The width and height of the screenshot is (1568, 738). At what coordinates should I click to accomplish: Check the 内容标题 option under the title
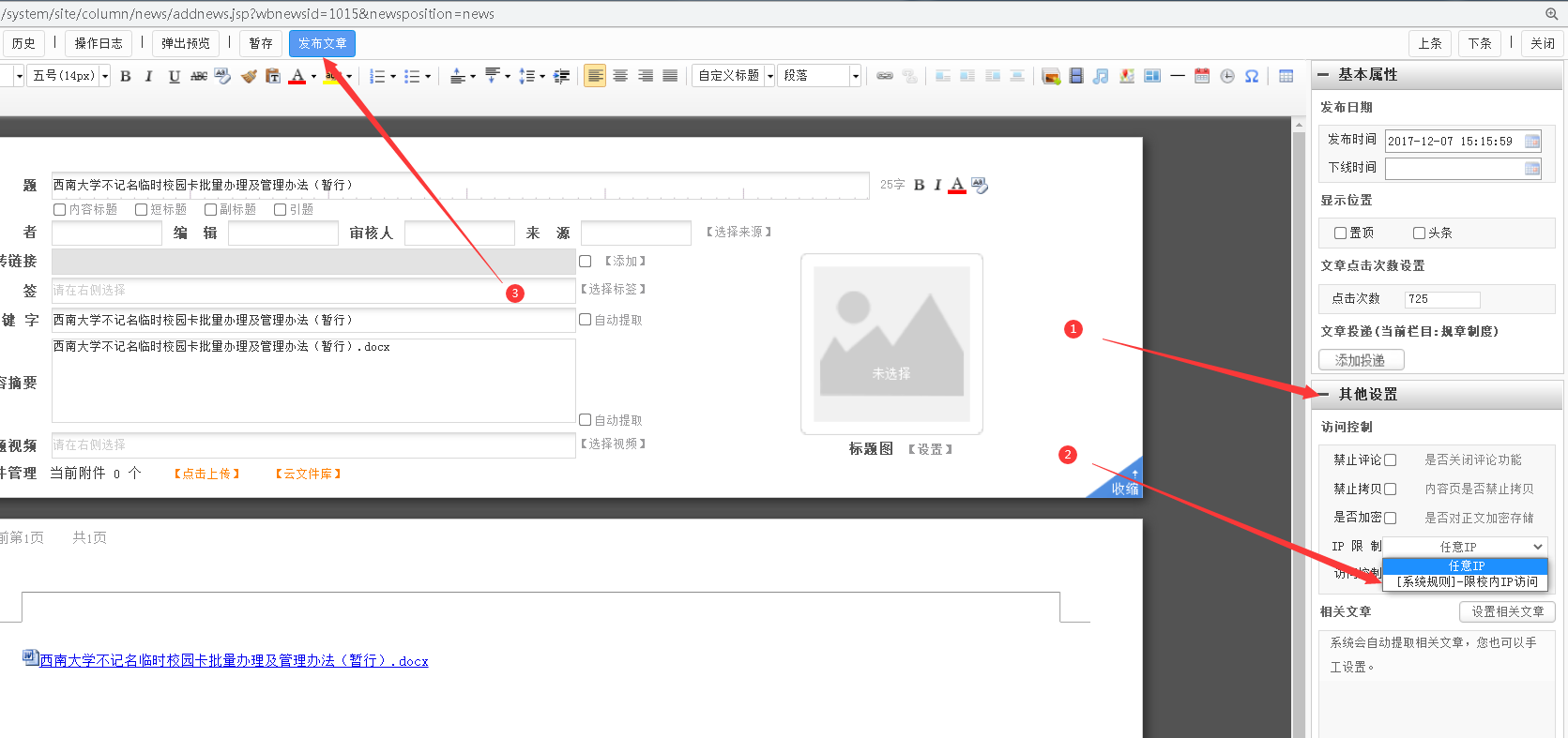pos(60,209)
